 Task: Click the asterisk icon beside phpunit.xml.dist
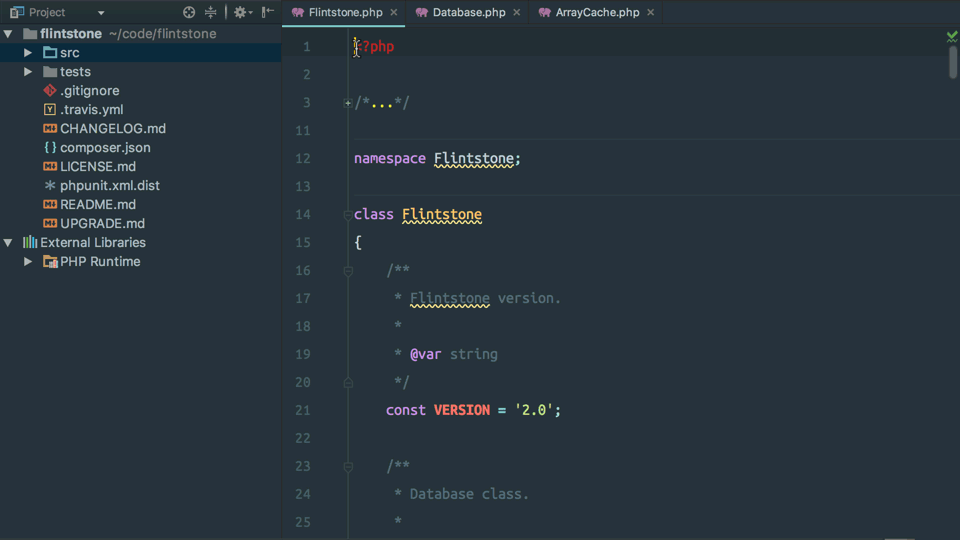(x=50, y=186)
